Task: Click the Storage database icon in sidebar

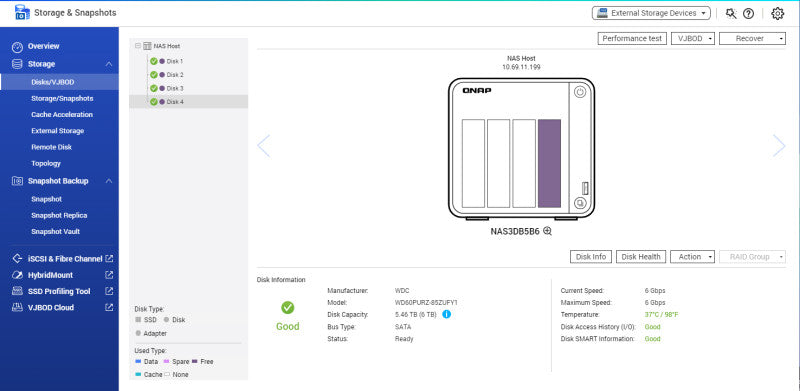Action: [x=17, y=64]
